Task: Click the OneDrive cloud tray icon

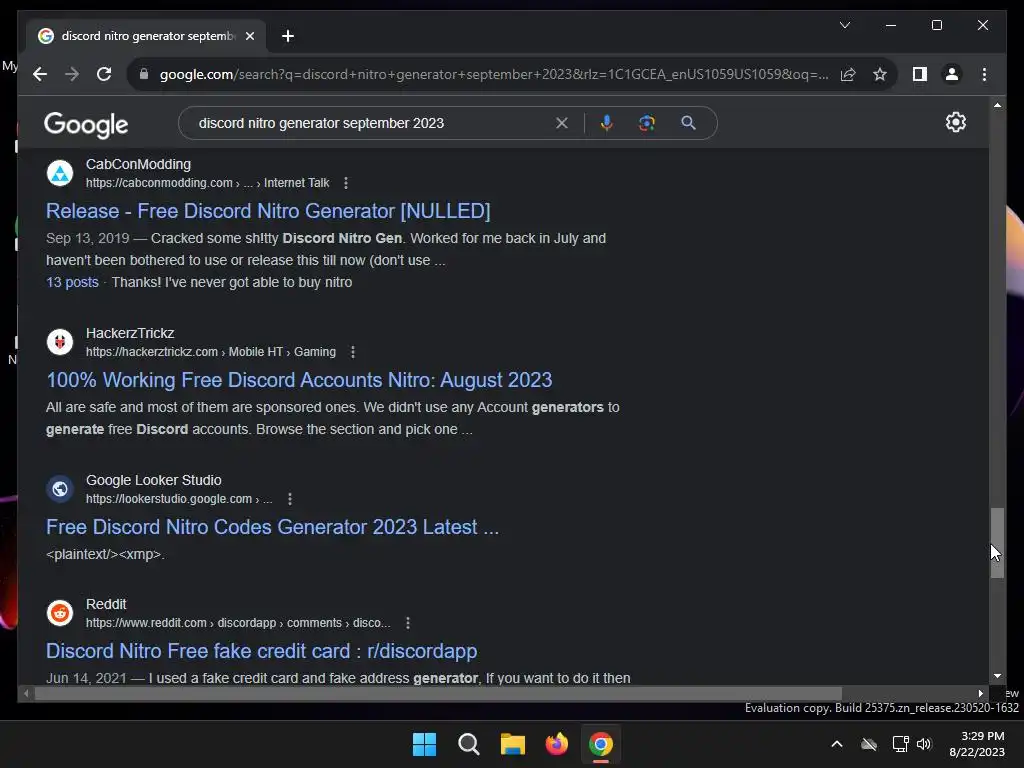Action: [x=869, y=744]
